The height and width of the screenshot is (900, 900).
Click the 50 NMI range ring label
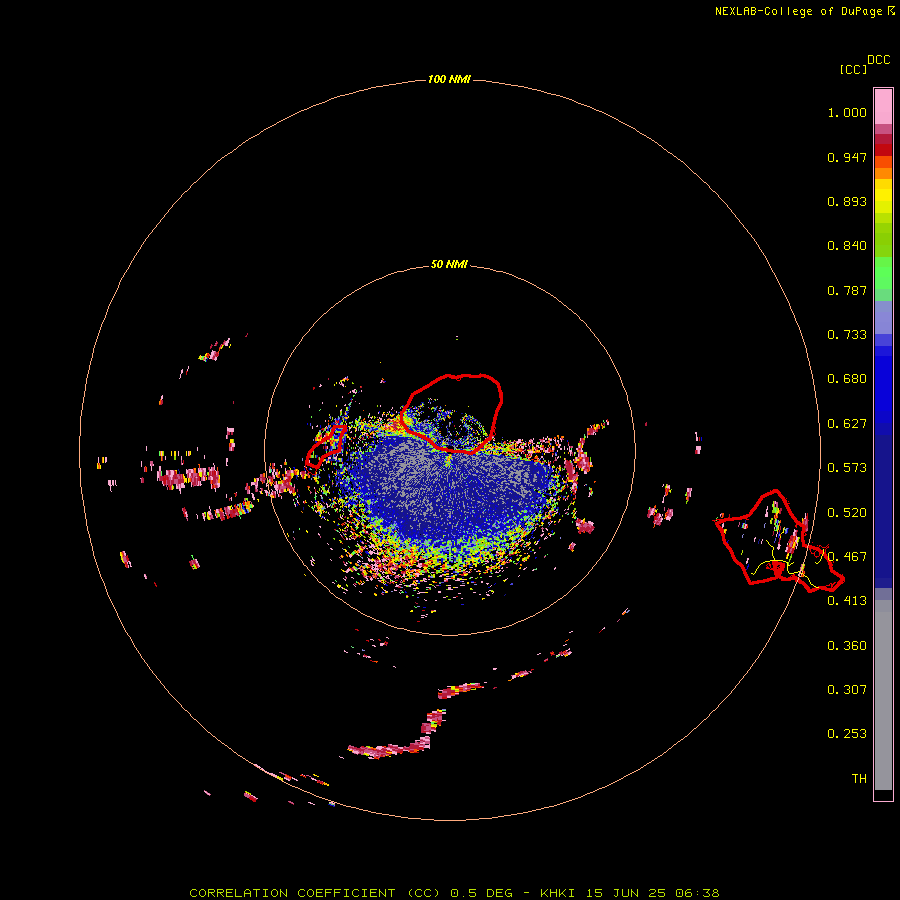coord(449,265)
